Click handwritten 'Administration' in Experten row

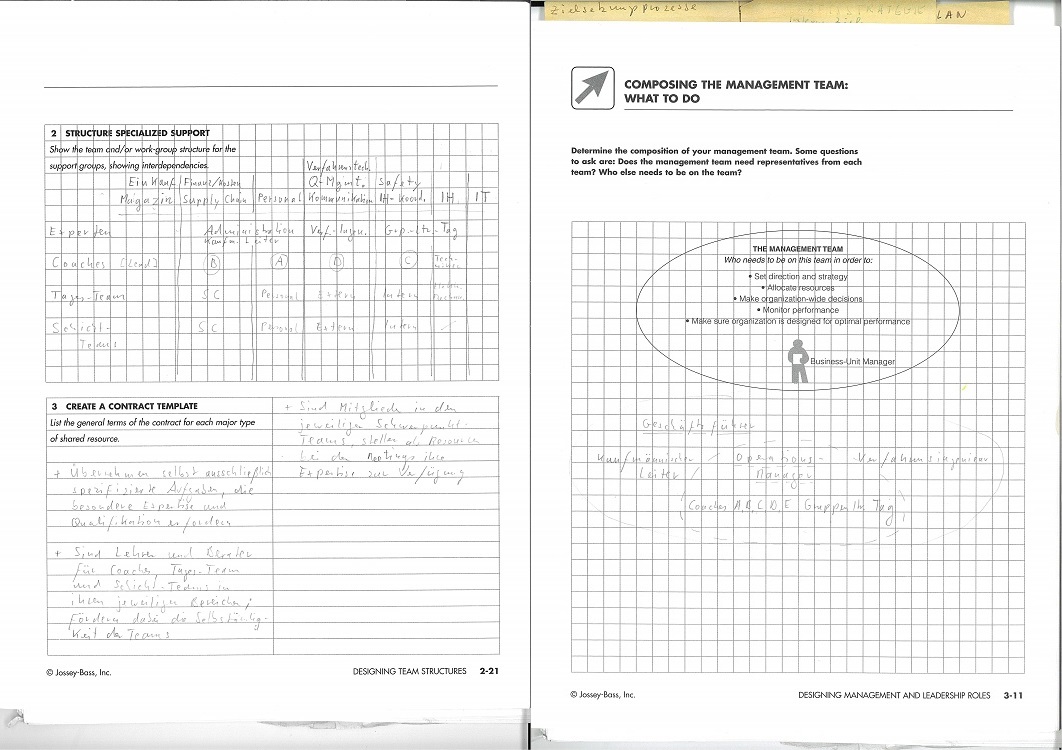pos(250,230)
